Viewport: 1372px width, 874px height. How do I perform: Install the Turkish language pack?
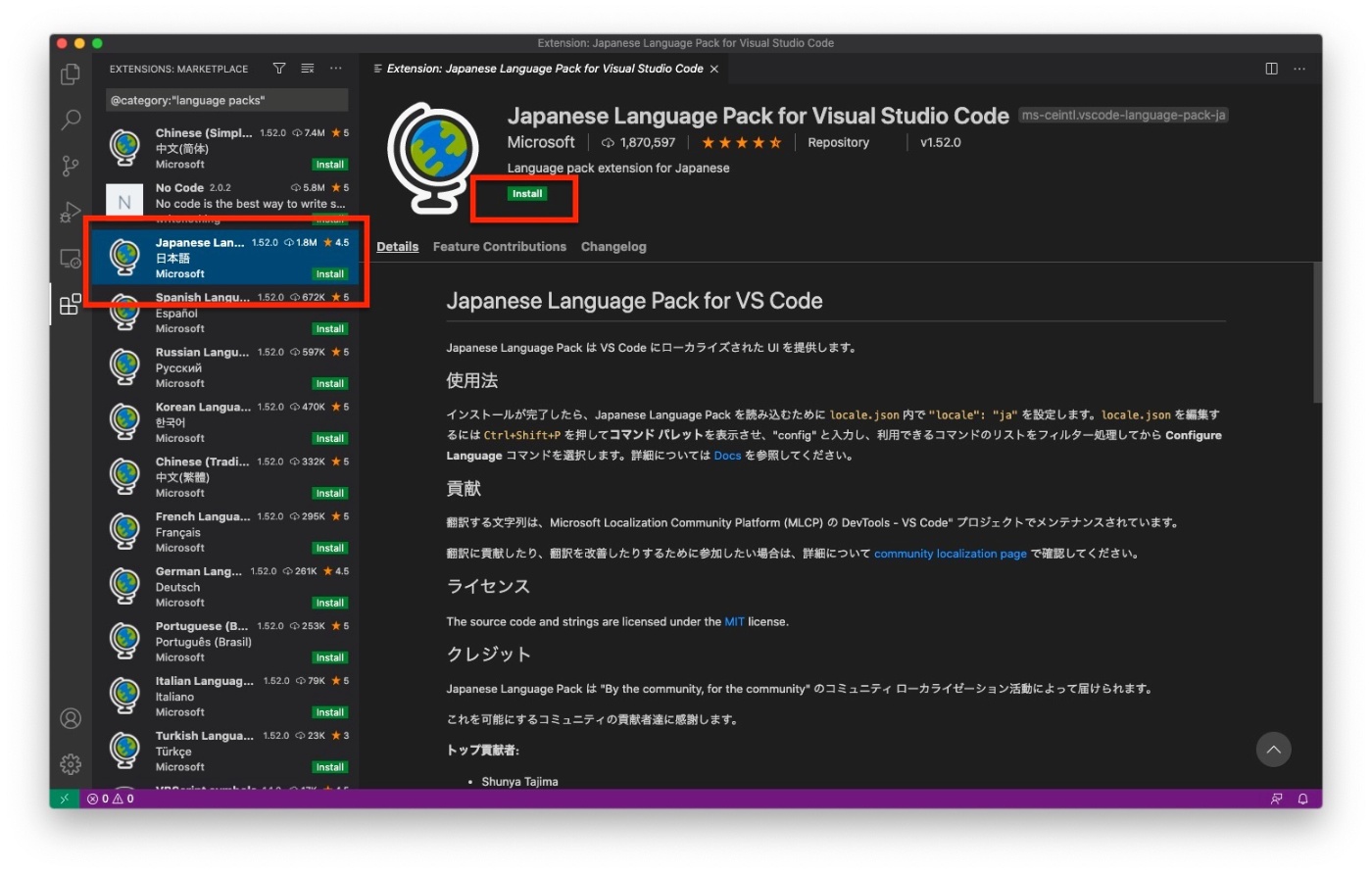[330, 768]
